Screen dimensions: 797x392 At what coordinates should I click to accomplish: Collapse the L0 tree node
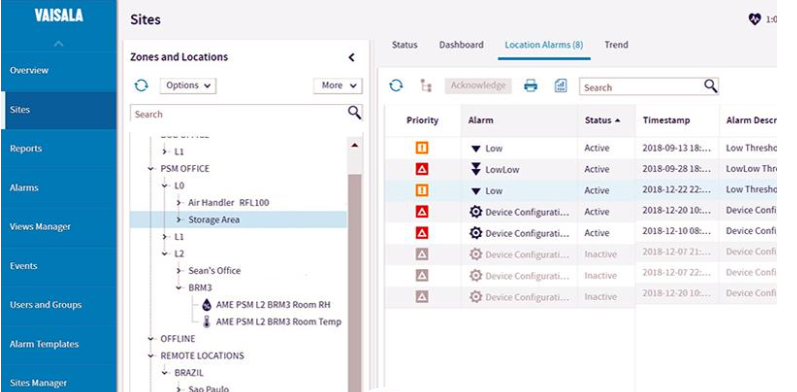(x=165, y=186)
